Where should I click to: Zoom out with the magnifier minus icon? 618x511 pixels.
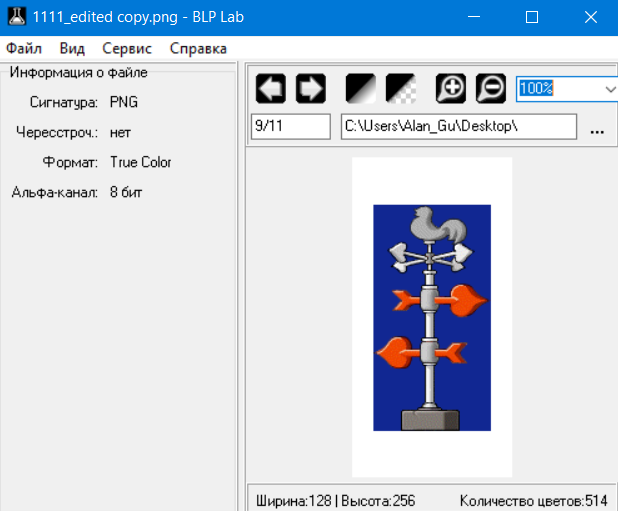click(x=491, y=89)
